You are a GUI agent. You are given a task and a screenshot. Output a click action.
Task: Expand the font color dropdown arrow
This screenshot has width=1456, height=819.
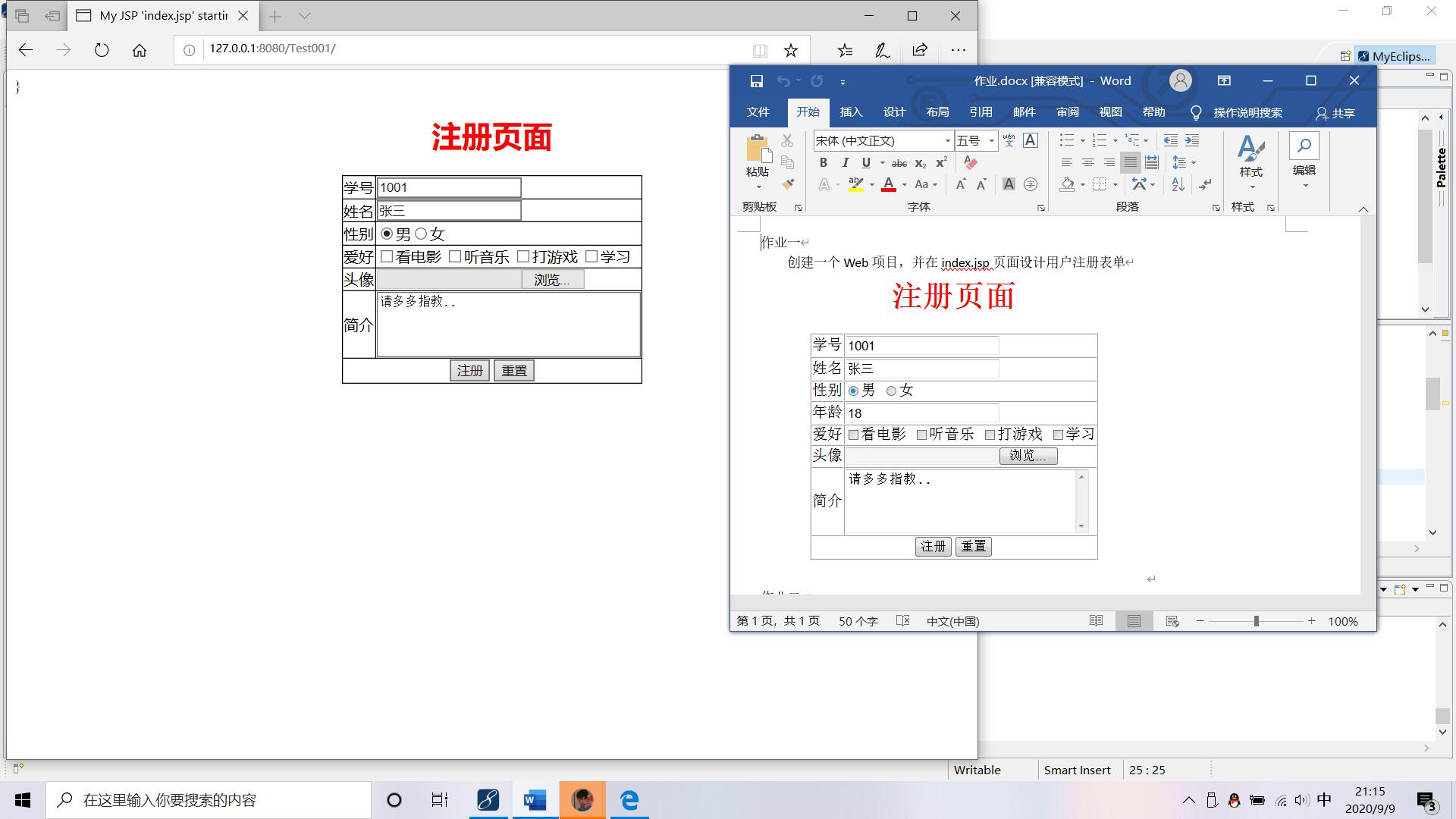click(x=904, y=184)
